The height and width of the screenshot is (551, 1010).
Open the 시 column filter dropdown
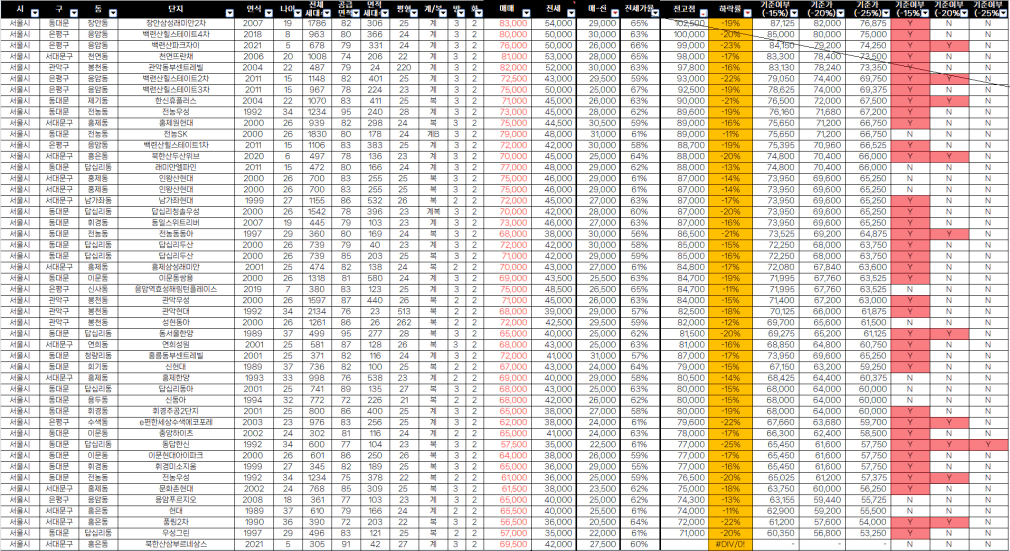[x=35, y=13]
